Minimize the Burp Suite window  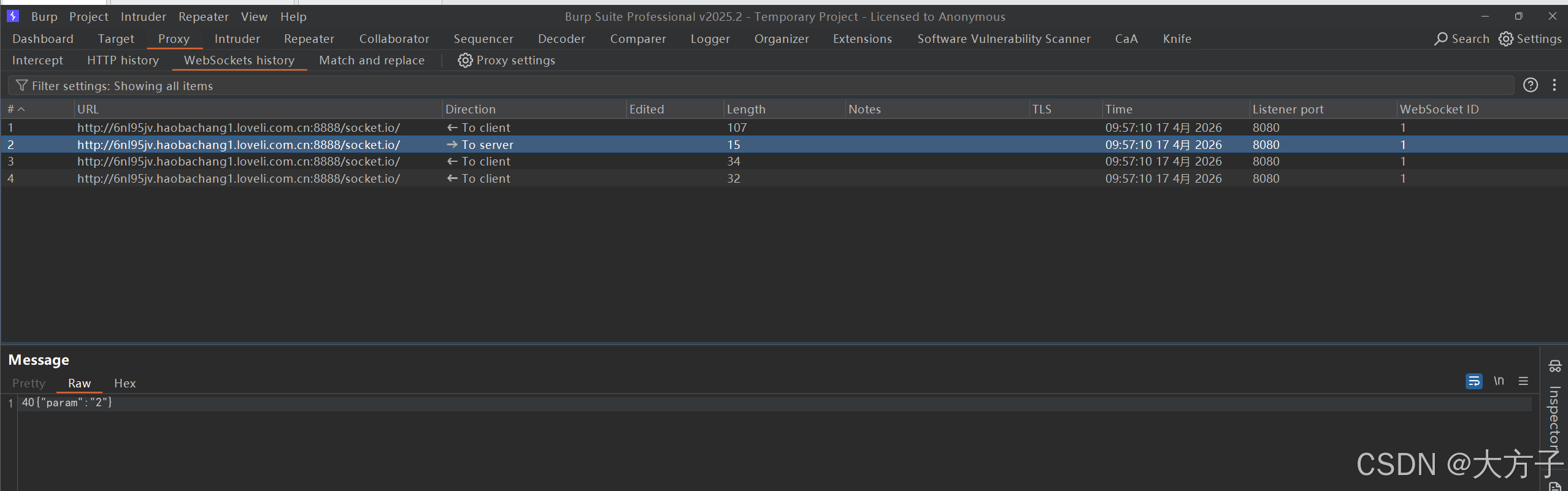(1485, 16)
